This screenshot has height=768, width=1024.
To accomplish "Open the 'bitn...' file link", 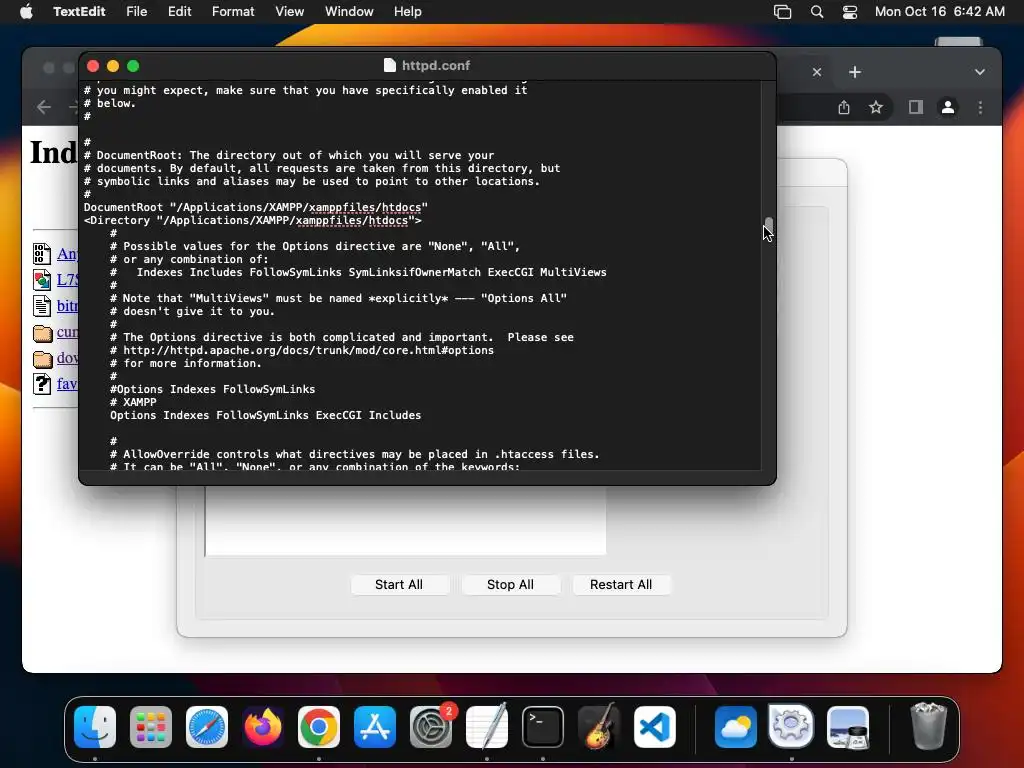I will [67, 306].
